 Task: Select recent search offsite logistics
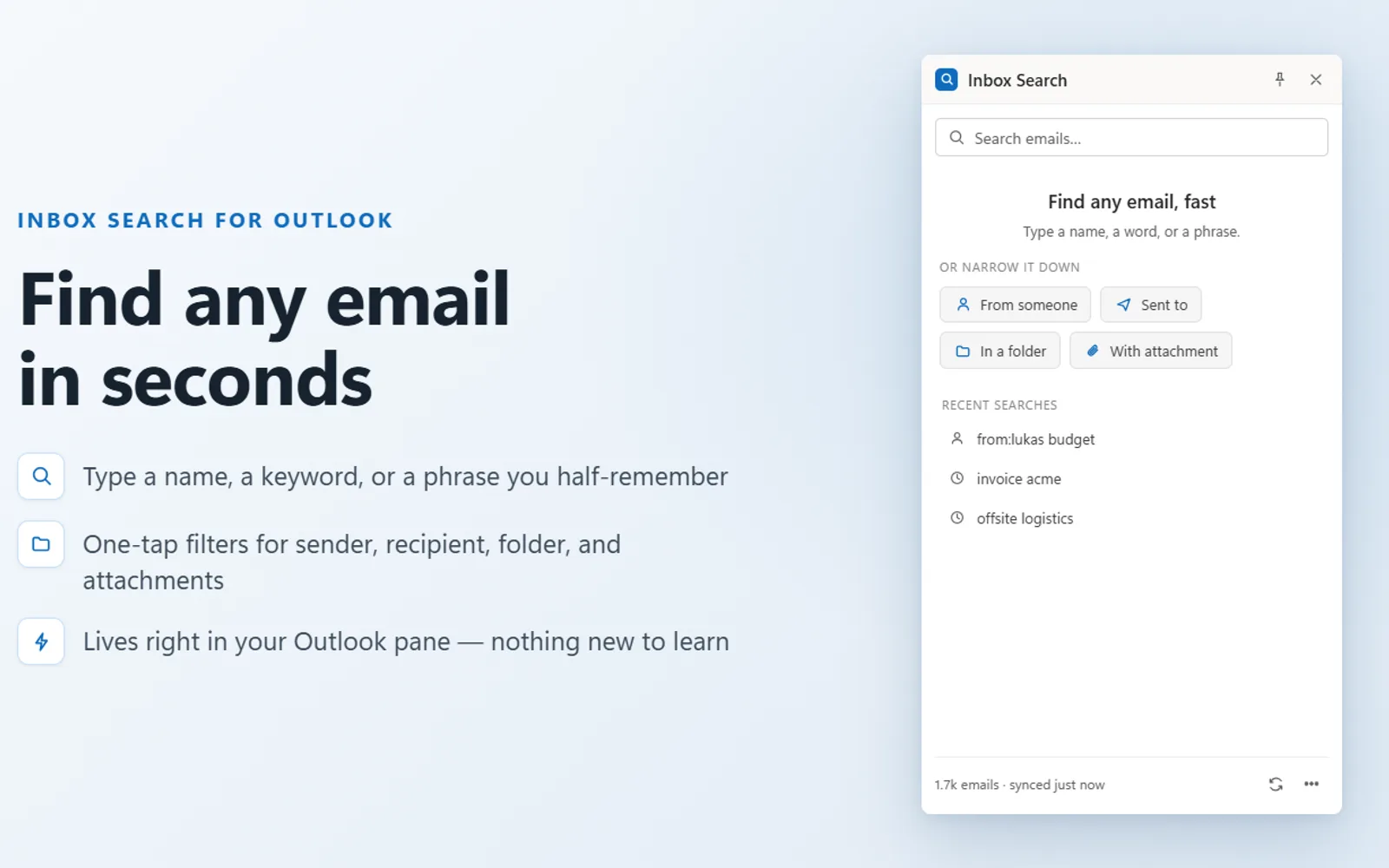coord(1131,518)
